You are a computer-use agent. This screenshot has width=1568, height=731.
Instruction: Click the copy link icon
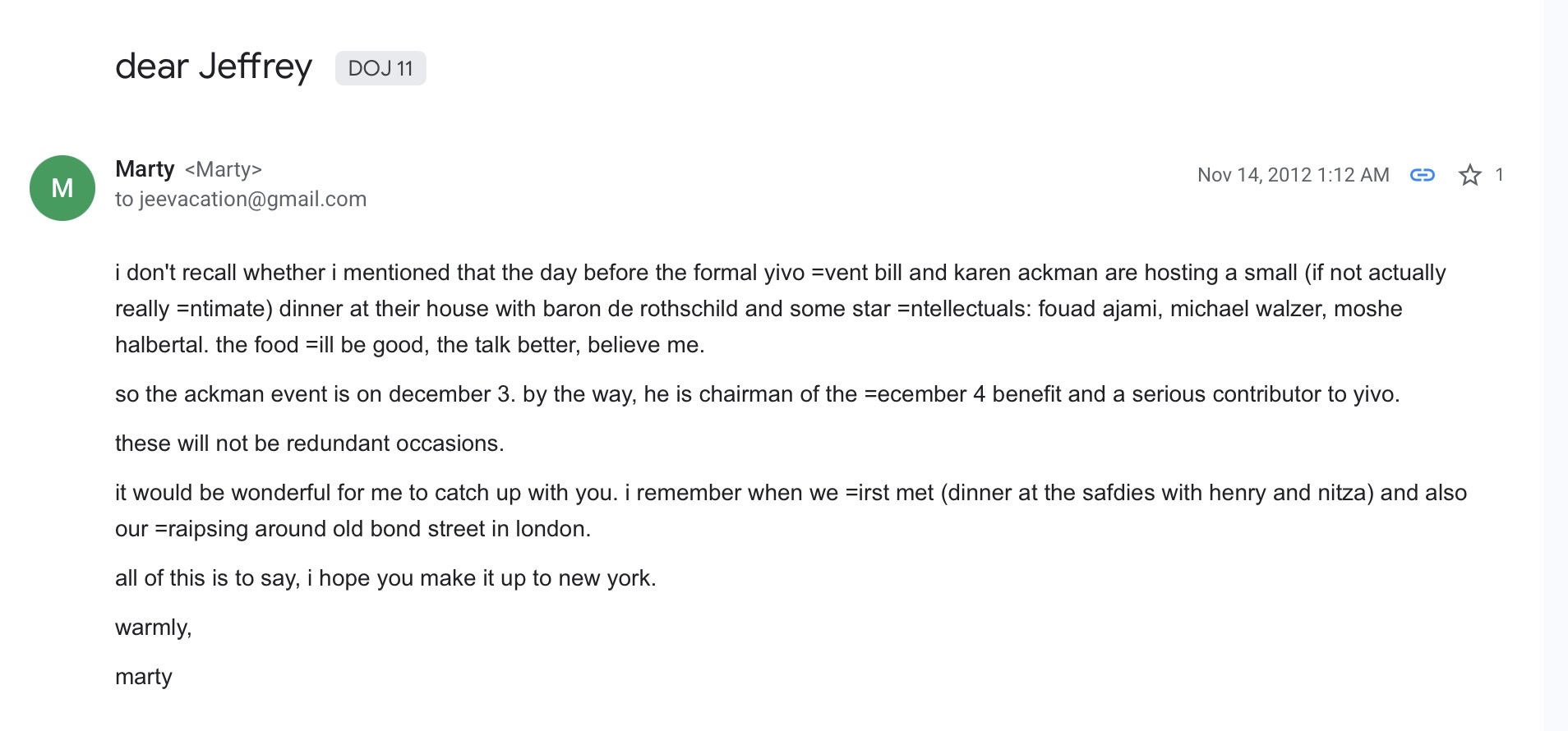pos(1422,175)
